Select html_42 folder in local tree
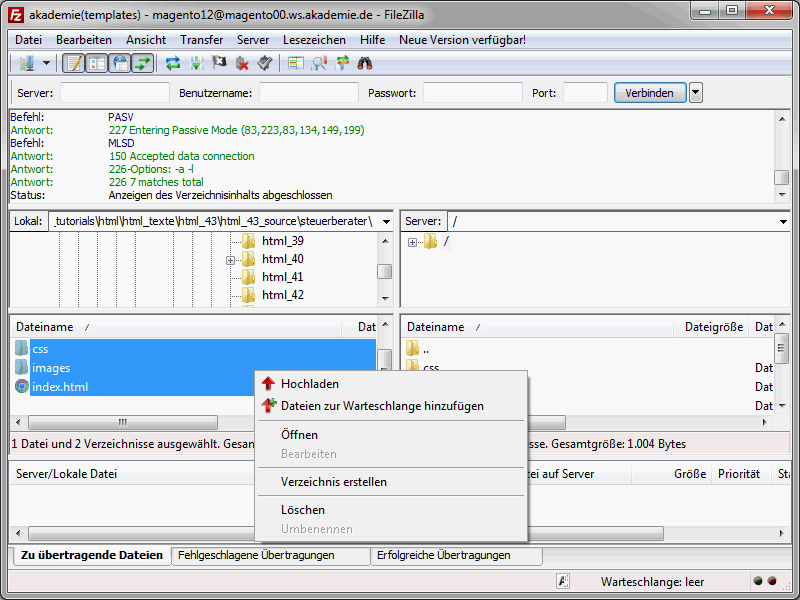 tap(283, 295)
